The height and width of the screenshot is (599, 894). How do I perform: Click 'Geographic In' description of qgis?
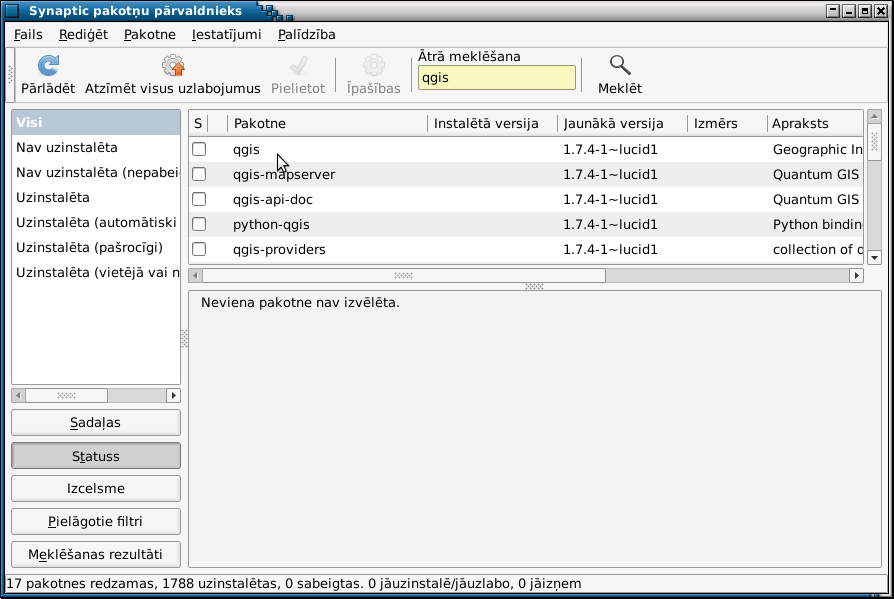point(818,150)
